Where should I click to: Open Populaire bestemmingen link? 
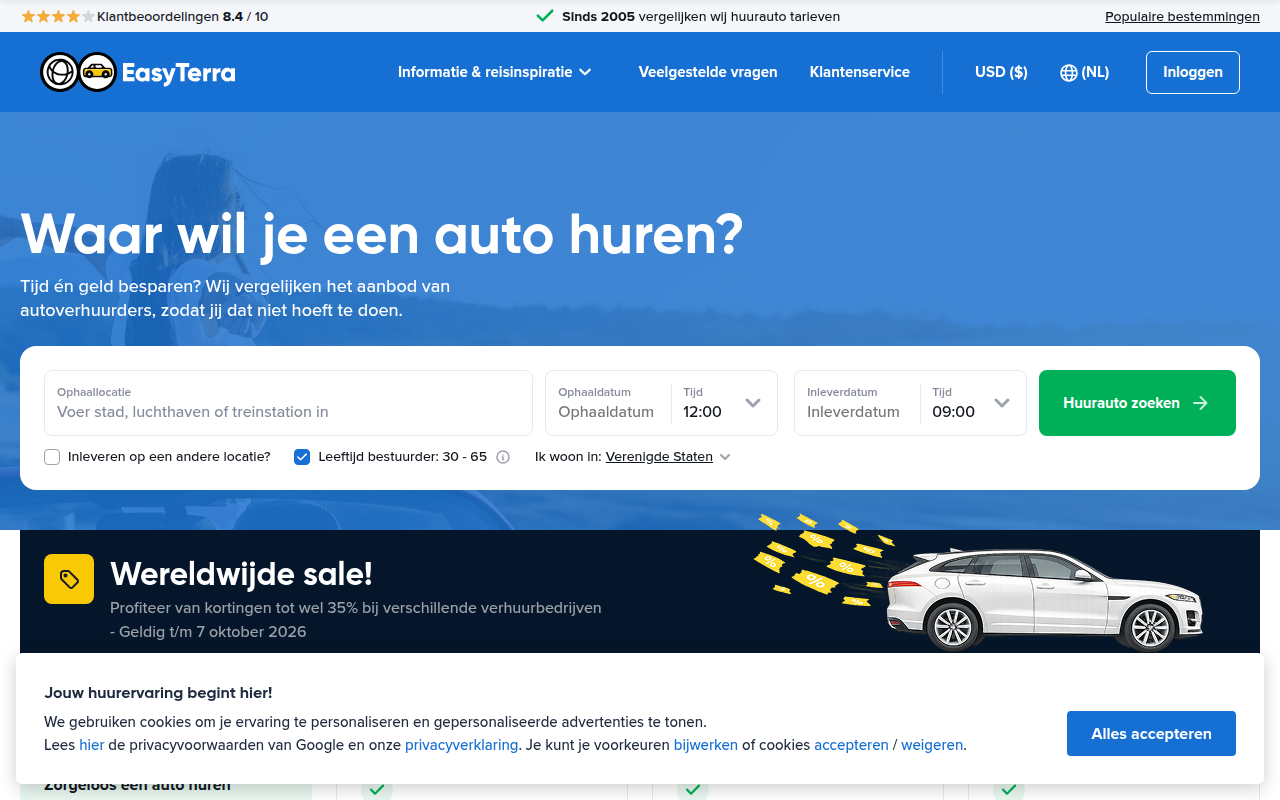1182,16
